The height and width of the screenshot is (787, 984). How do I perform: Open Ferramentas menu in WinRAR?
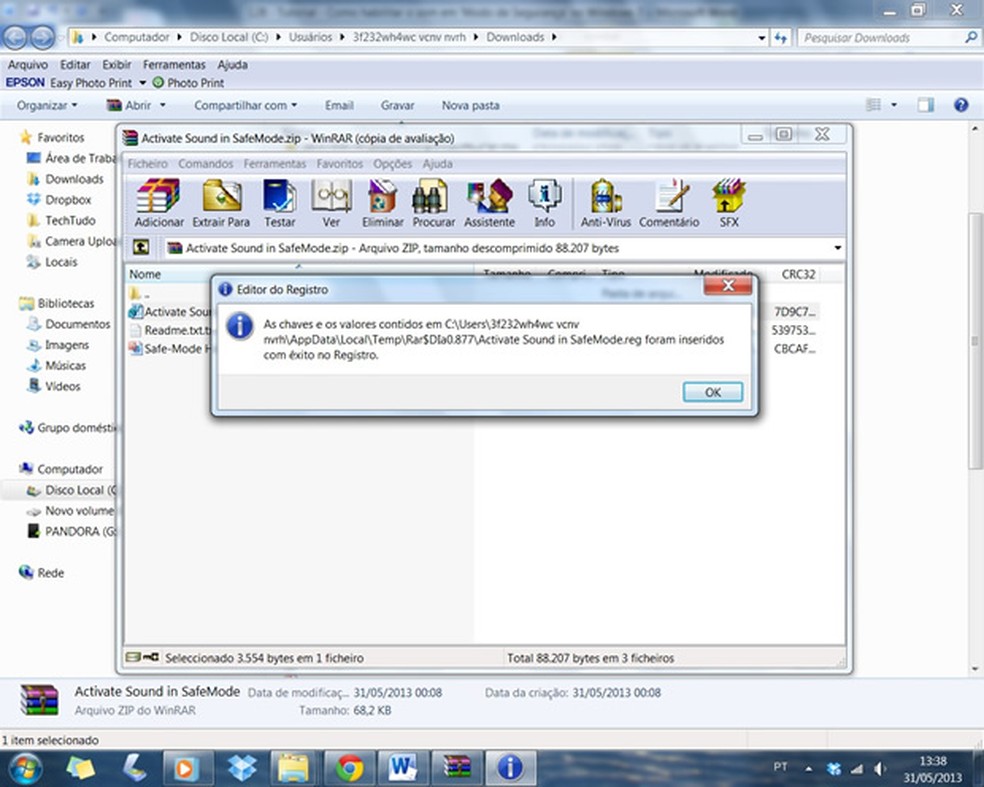(x=274, y=164)
